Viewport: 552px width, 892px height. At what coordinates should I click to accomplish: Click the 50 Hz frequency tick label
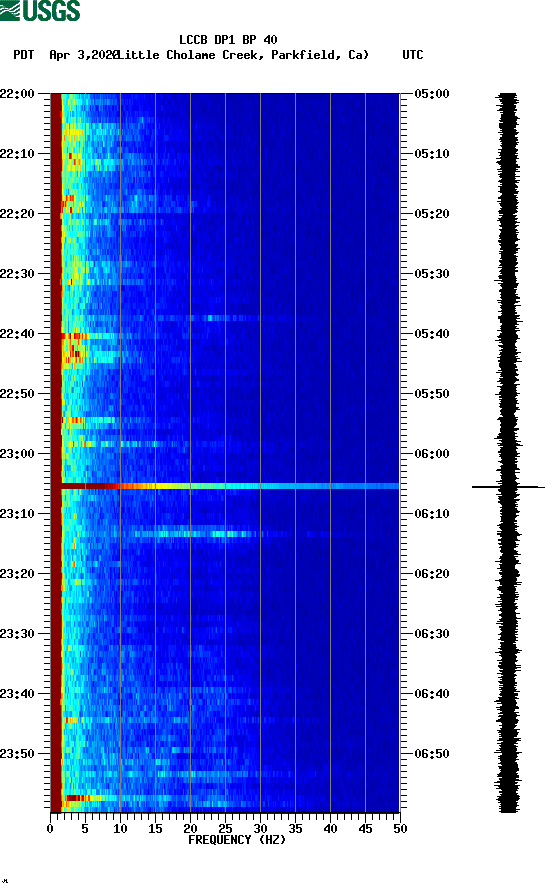click(x=400, y=829)
